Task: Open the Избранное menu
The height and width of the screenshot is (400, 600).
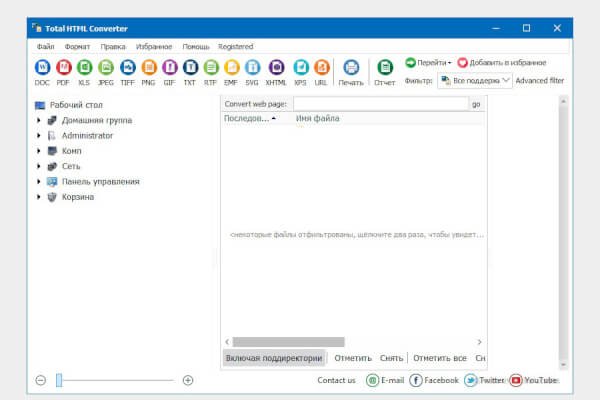Action: click(154, 47)
